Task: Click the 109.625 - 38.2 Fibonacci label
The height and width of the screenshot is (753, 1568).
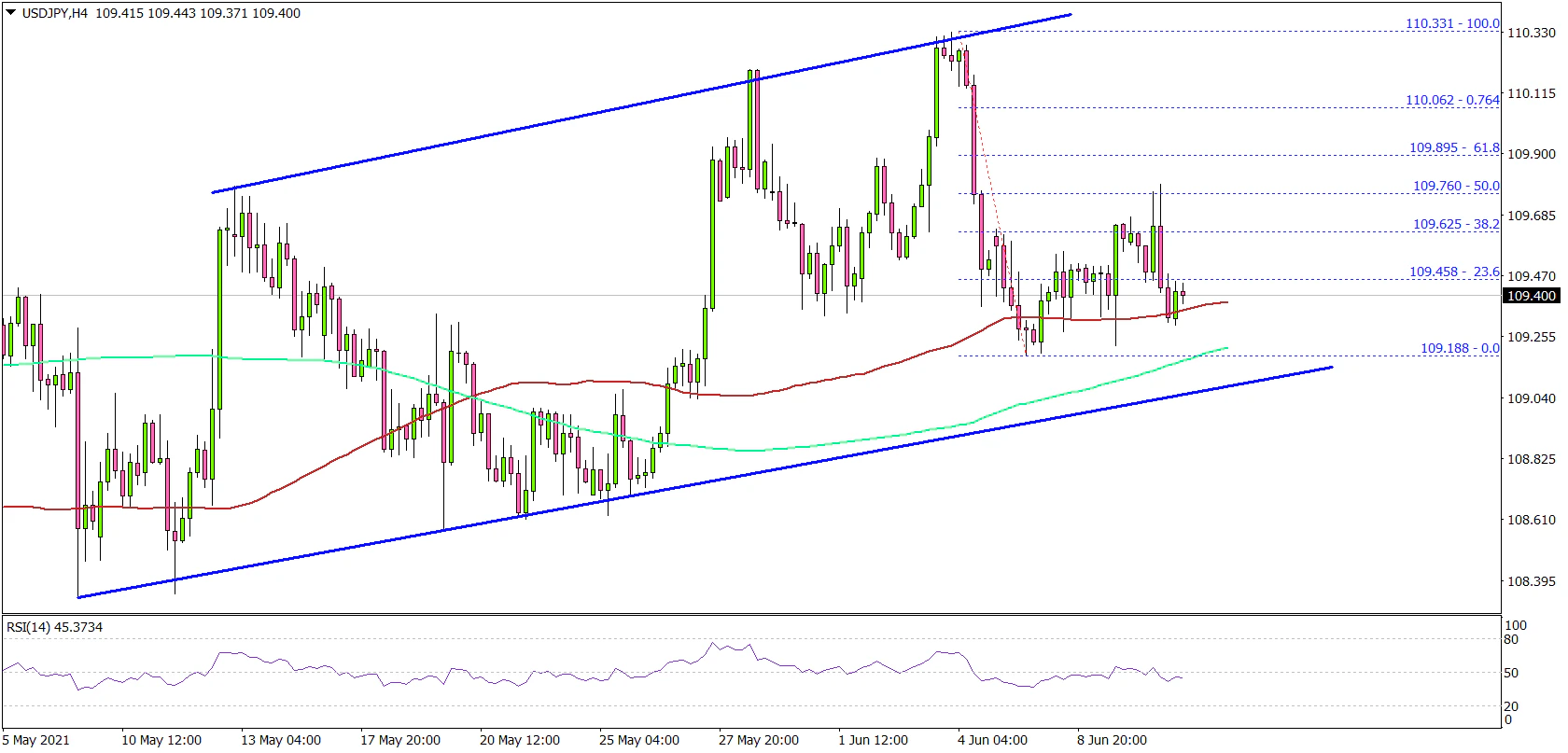Action: (1456, 224)
